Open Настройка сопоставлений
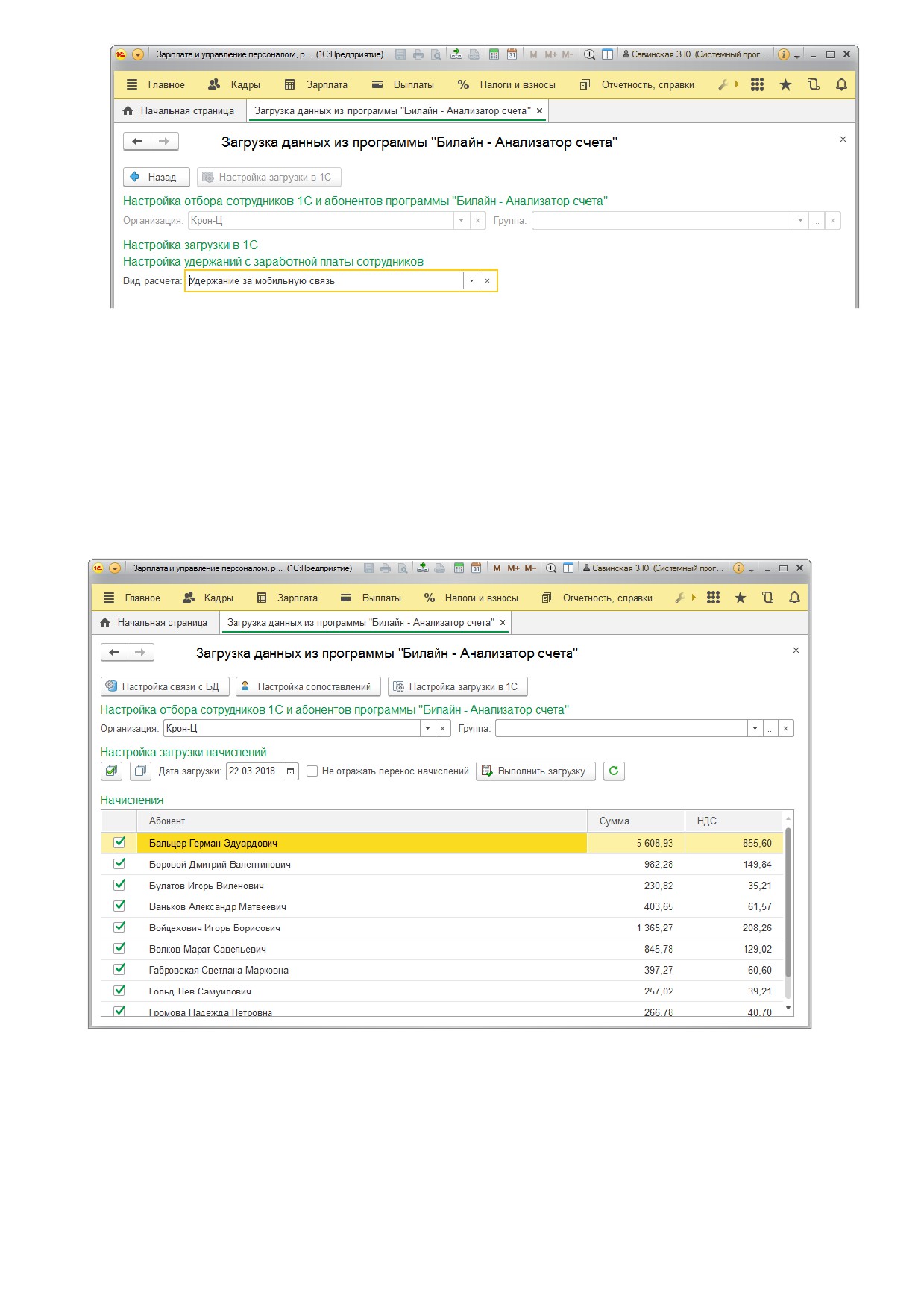This screenshot has width=924, height=1307. 308,686
